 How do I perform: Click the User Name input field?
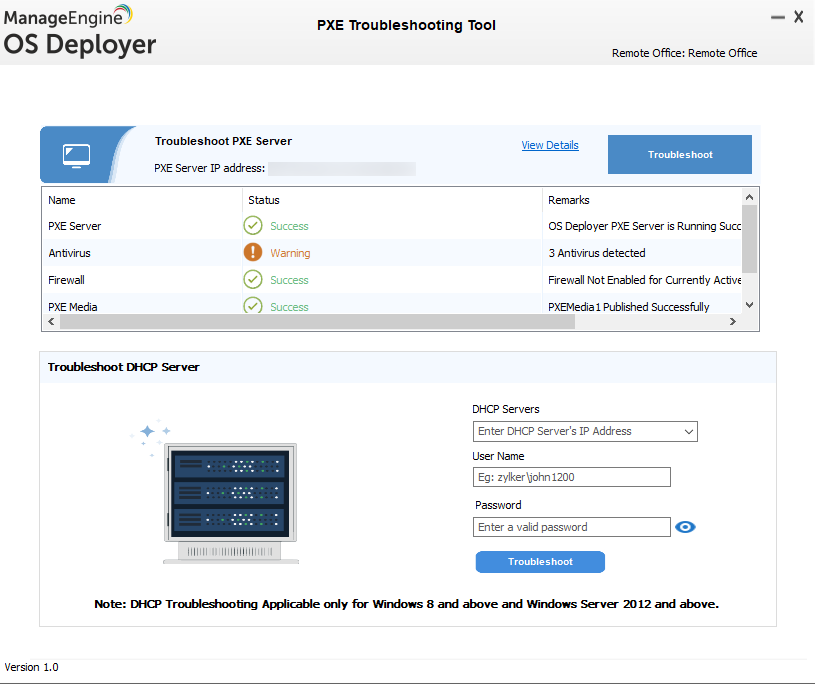pos(571,477)
